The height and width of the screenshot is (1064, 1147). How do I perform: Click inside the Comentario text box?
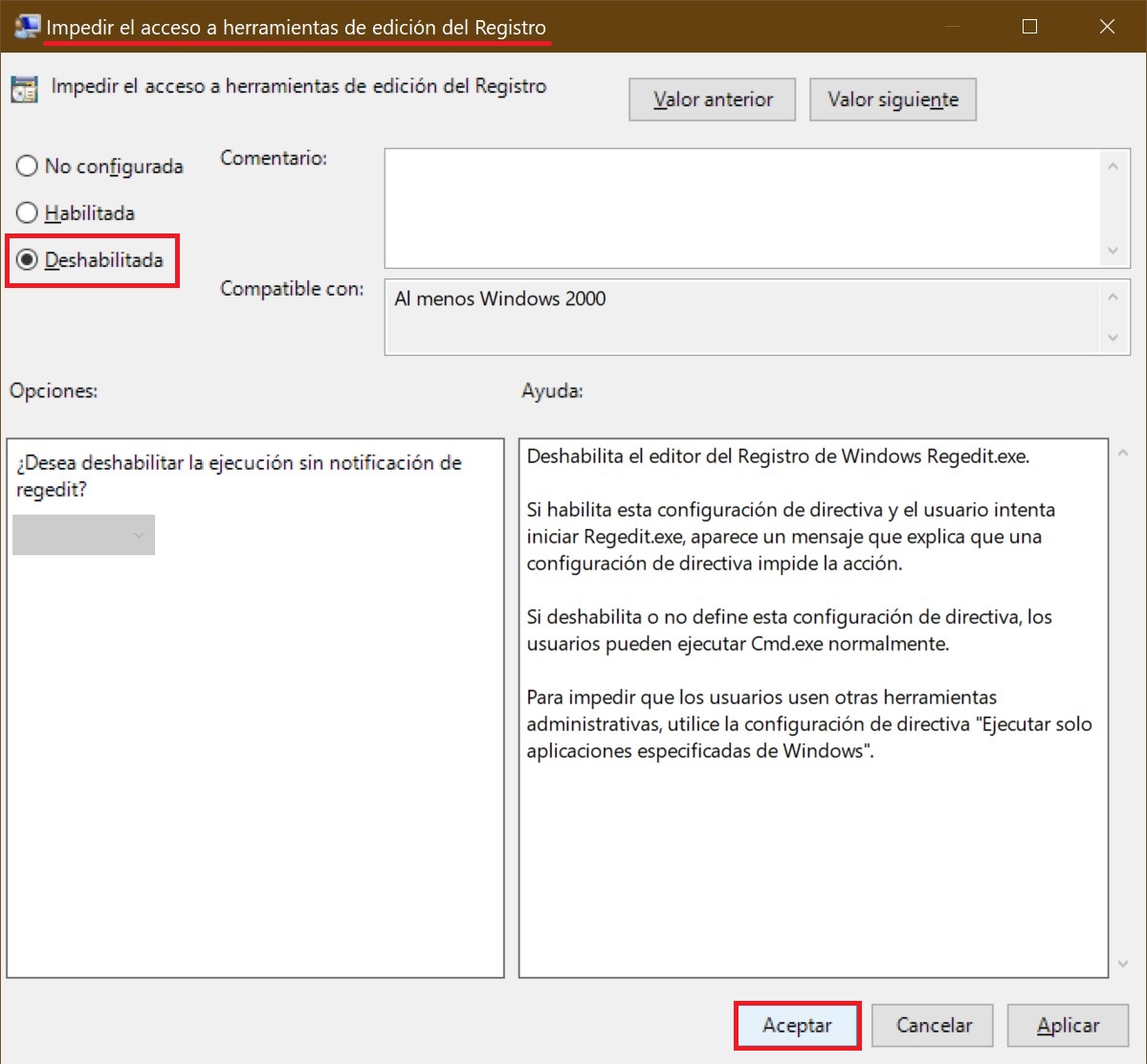pos(741,208)
